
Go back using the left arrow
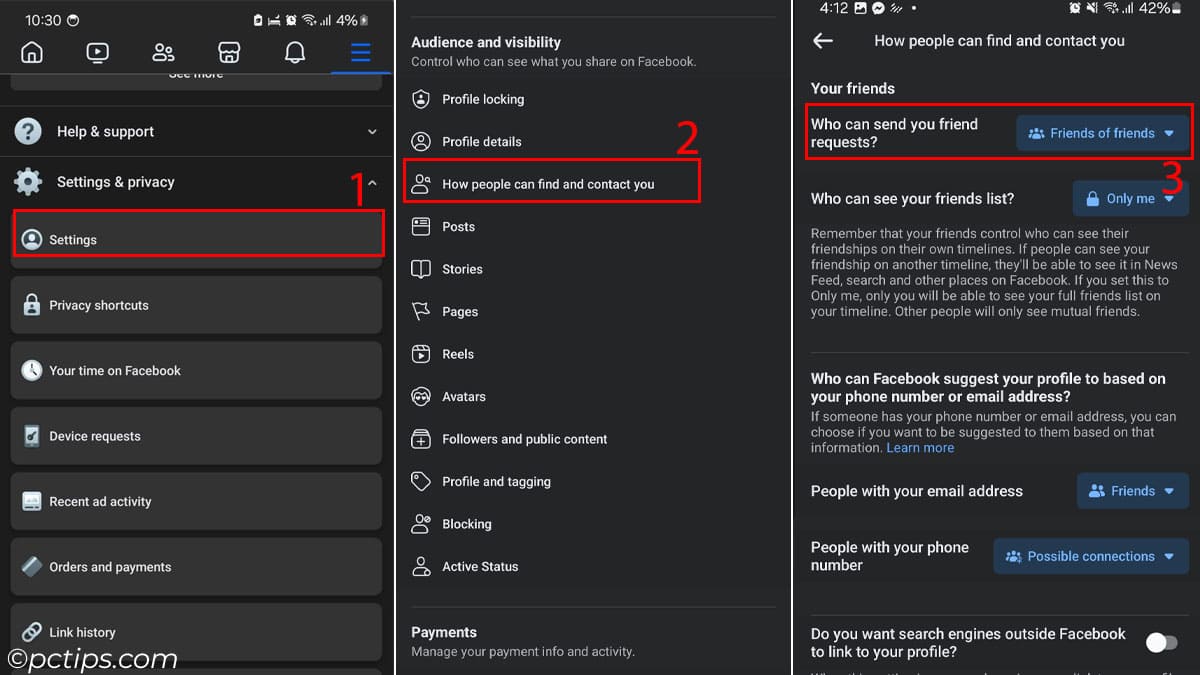pyautogui.click(x=823, y=41)
